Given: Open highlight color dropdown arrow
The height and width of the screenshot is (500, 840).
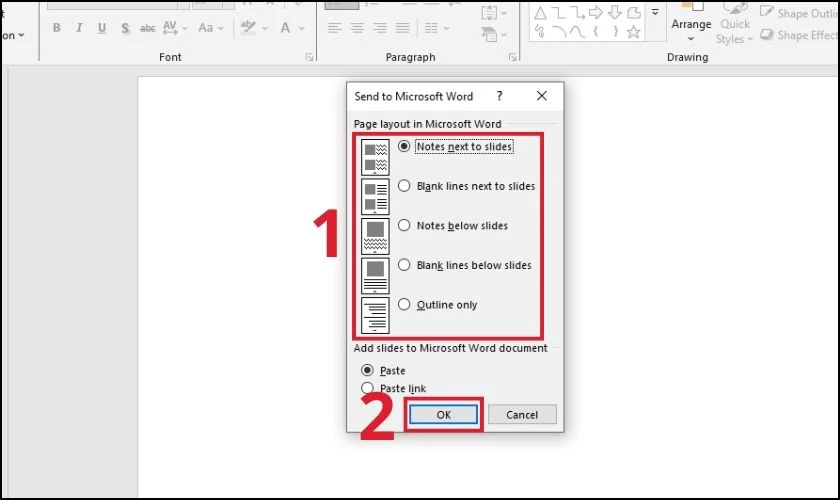Looking at the screenshot, I should click(264, 28).
